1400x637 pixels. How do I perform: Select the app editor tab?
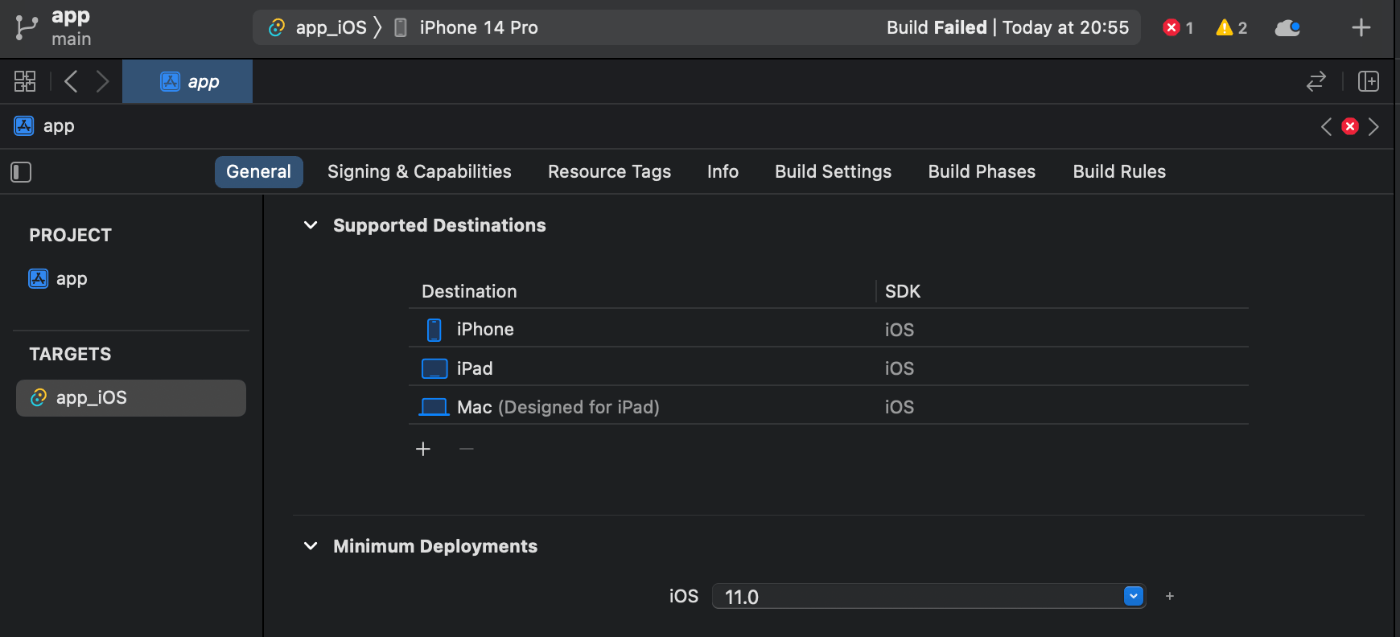pyautogui.click(x=188, y=82)
